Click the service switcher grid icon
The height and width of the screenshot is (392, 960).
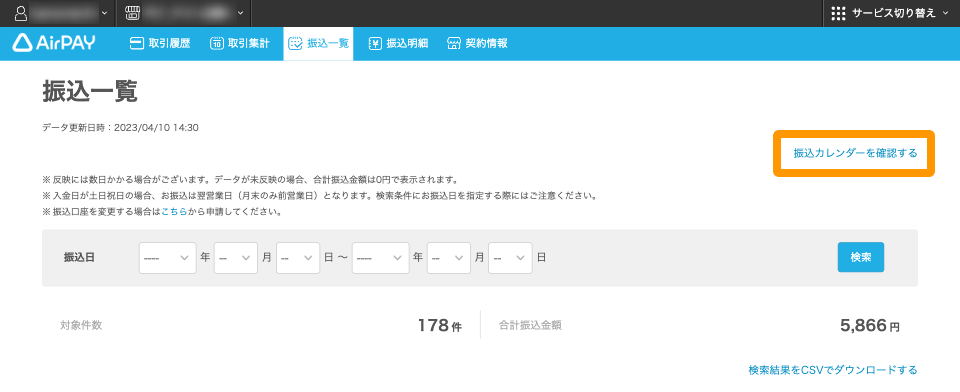(838, 13)
